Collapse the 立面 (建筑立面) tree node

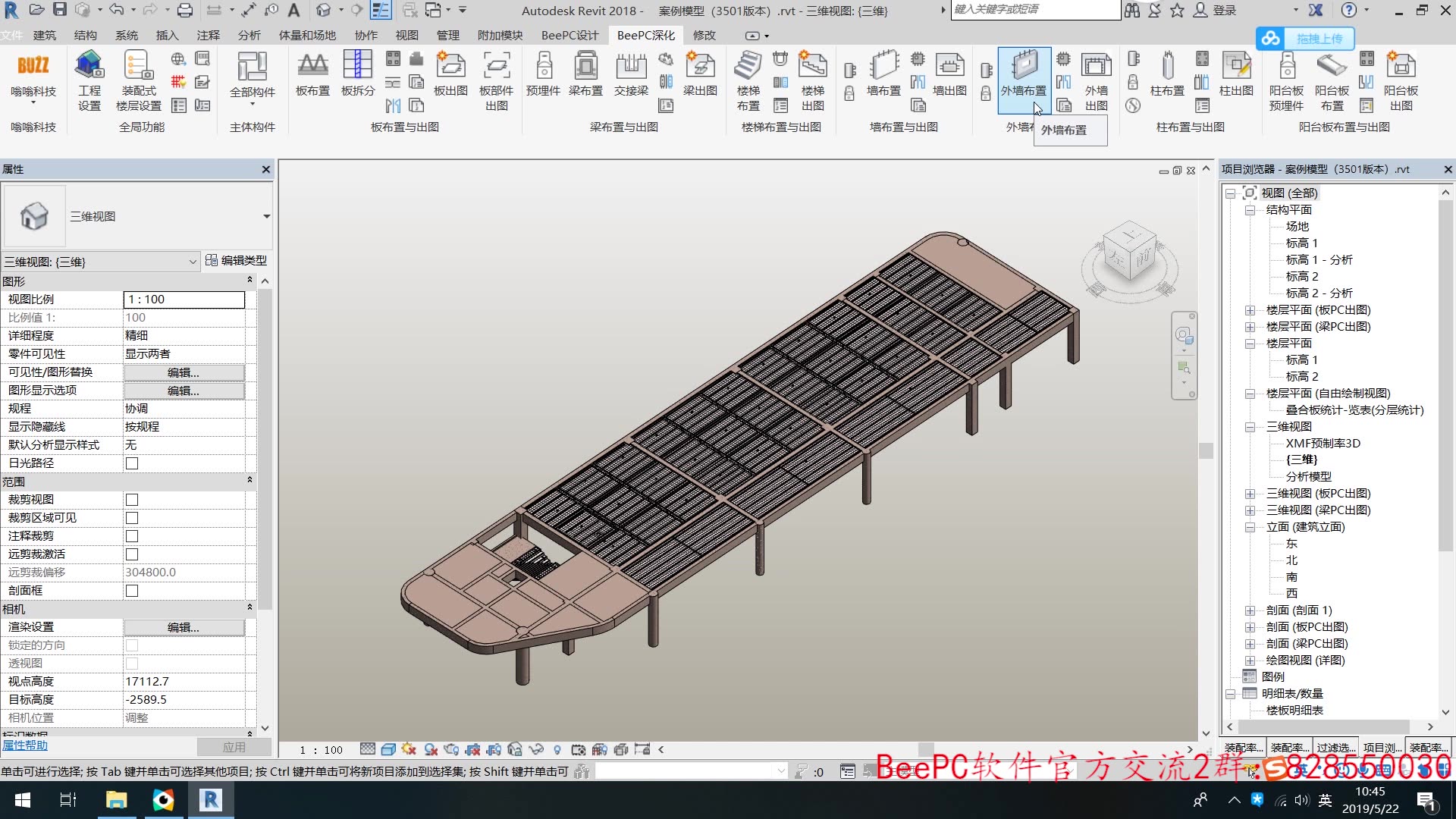click(1250, 527)
